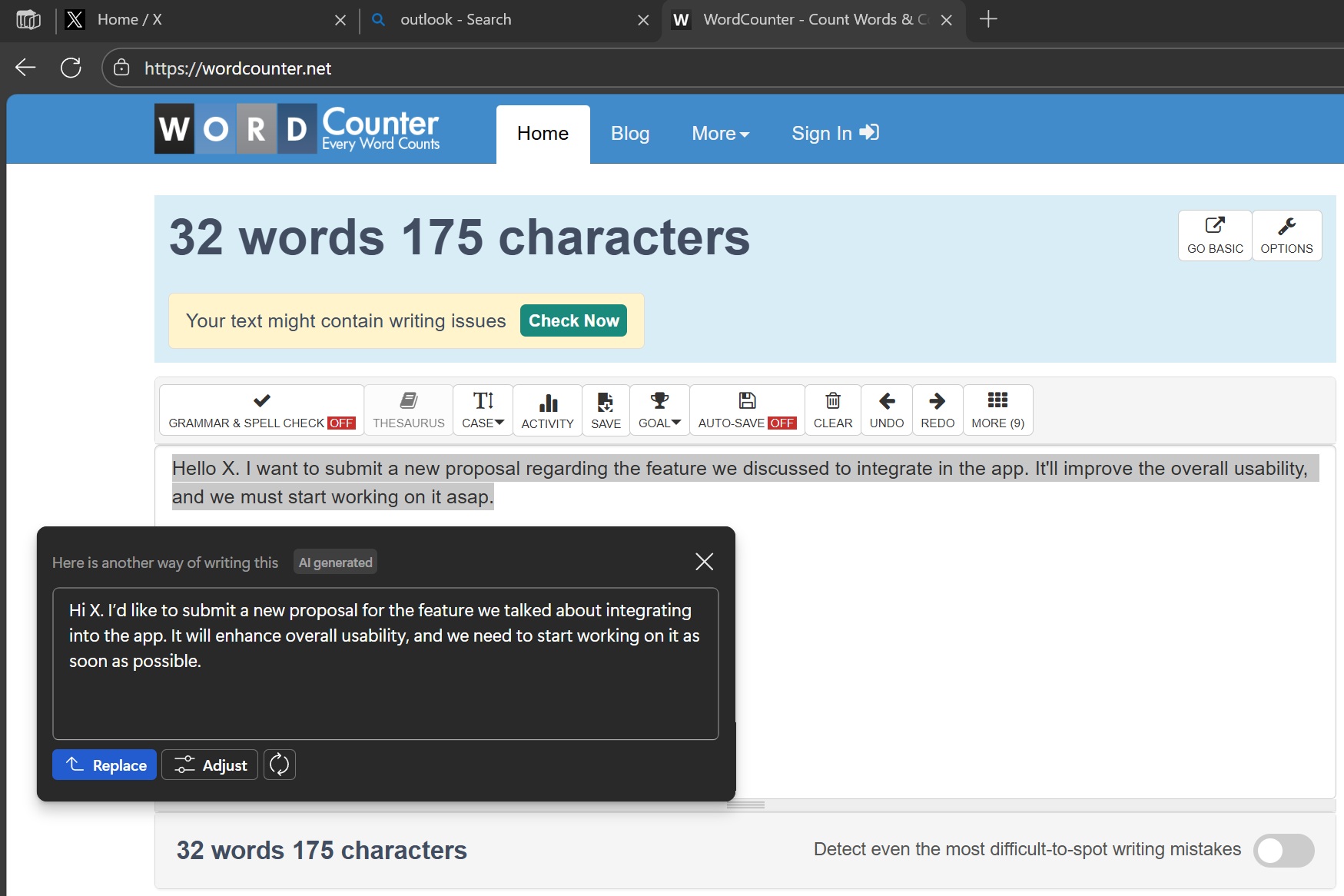Expand the Case dropdown

[x=483, y=410]
